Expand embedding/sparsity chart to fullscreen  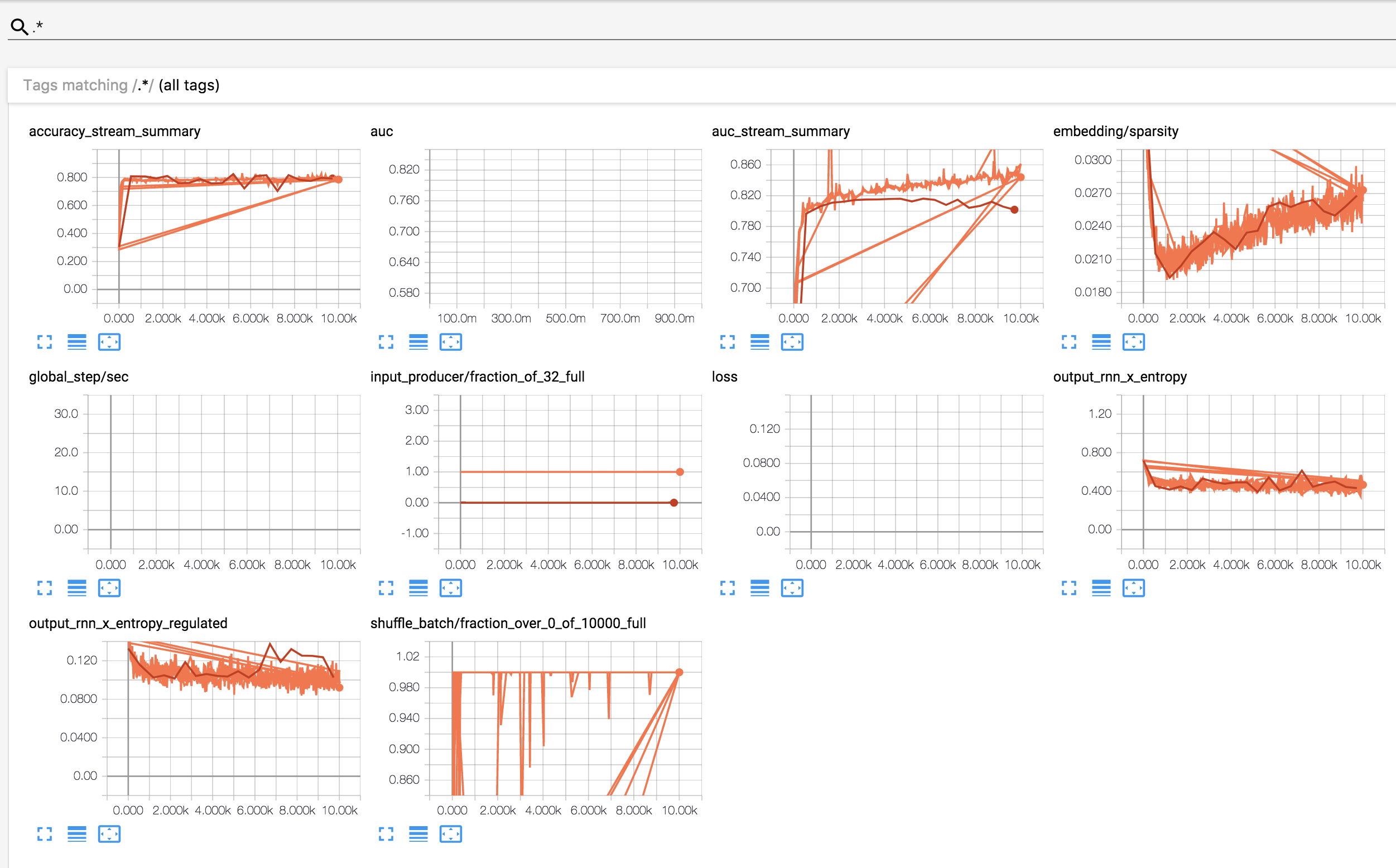pos(1069,342)
